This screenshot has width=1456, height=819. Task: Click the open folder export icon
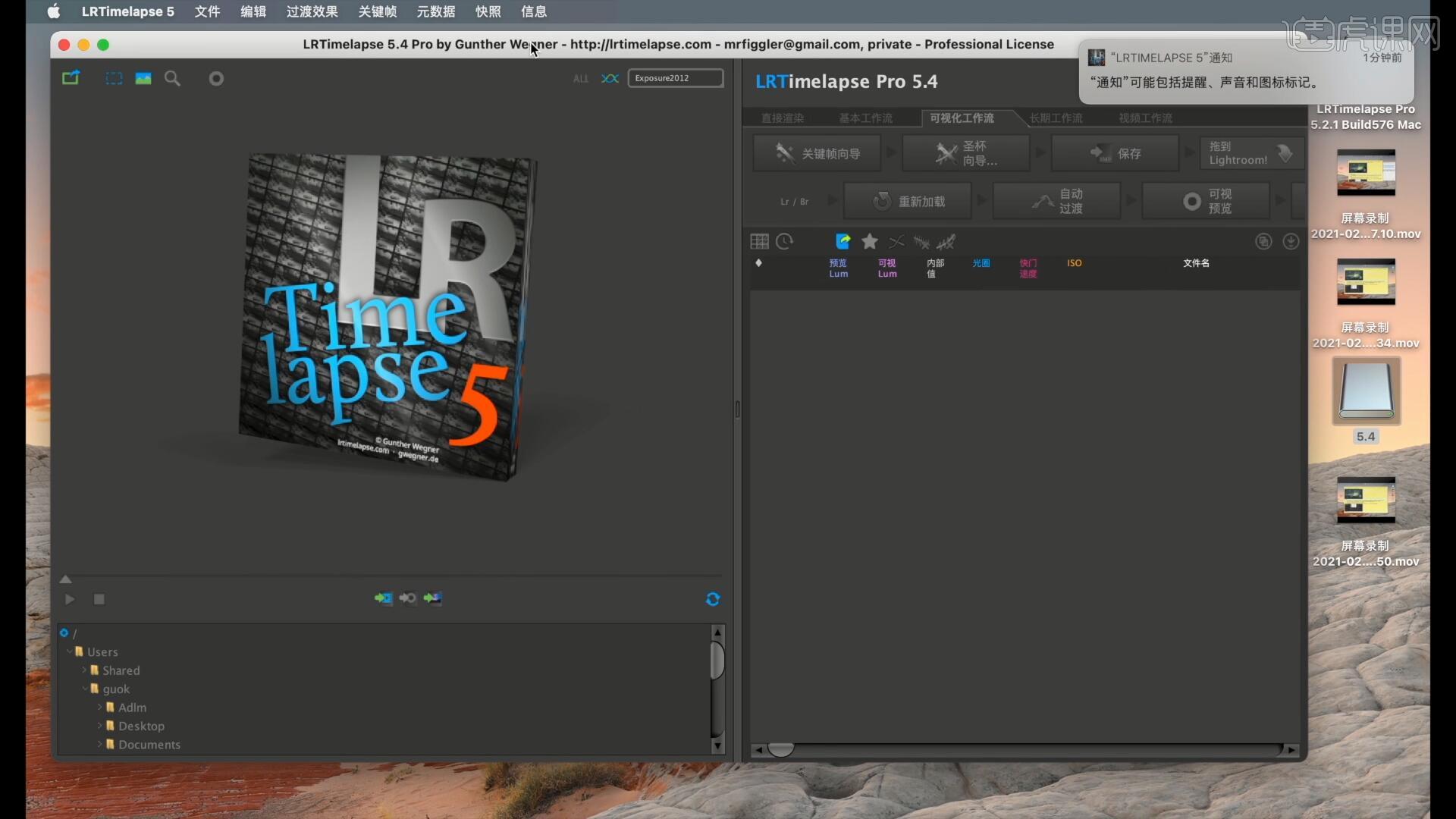[x=71, y=78]
